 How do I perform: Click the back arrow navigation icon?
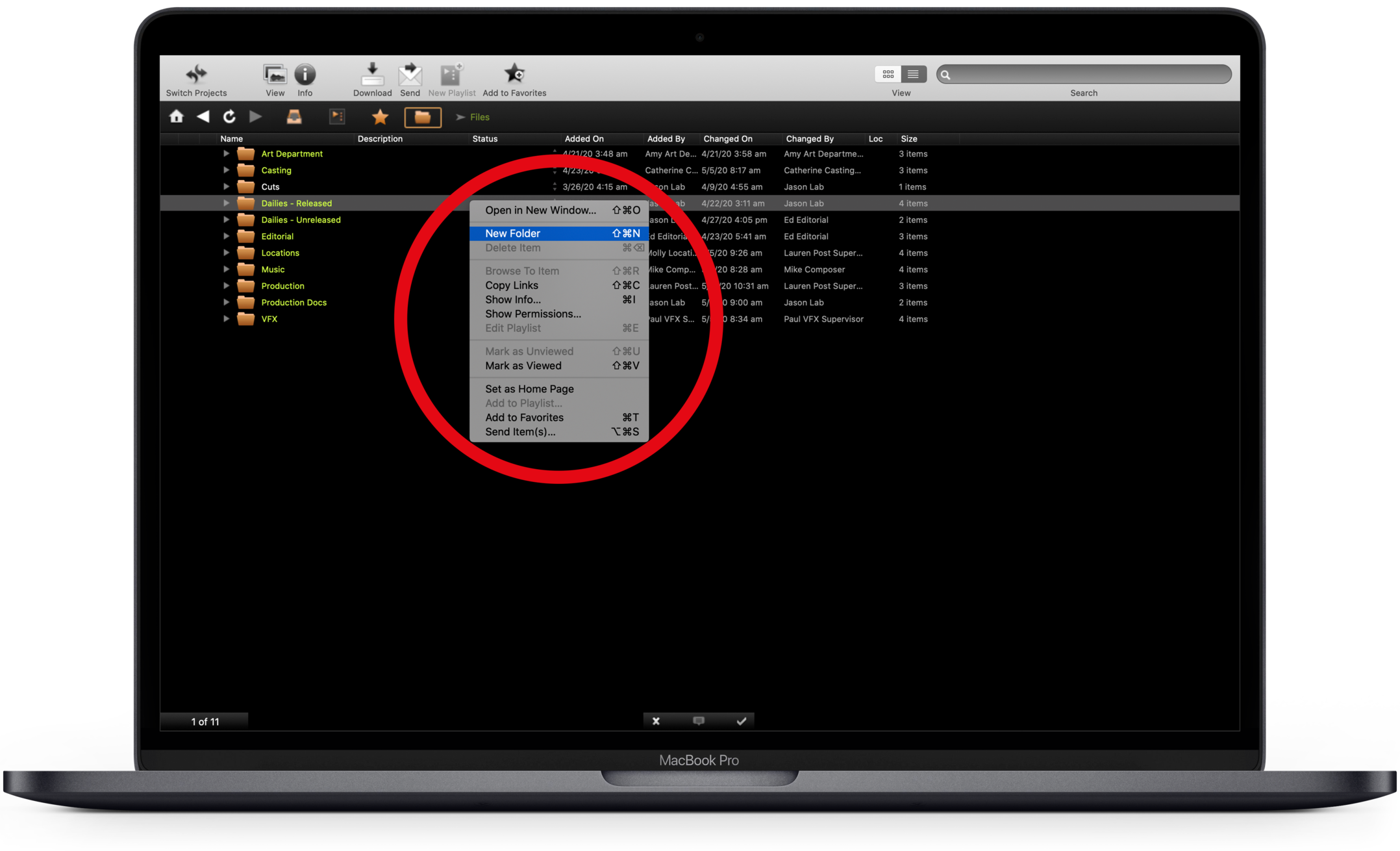(203, 116)
